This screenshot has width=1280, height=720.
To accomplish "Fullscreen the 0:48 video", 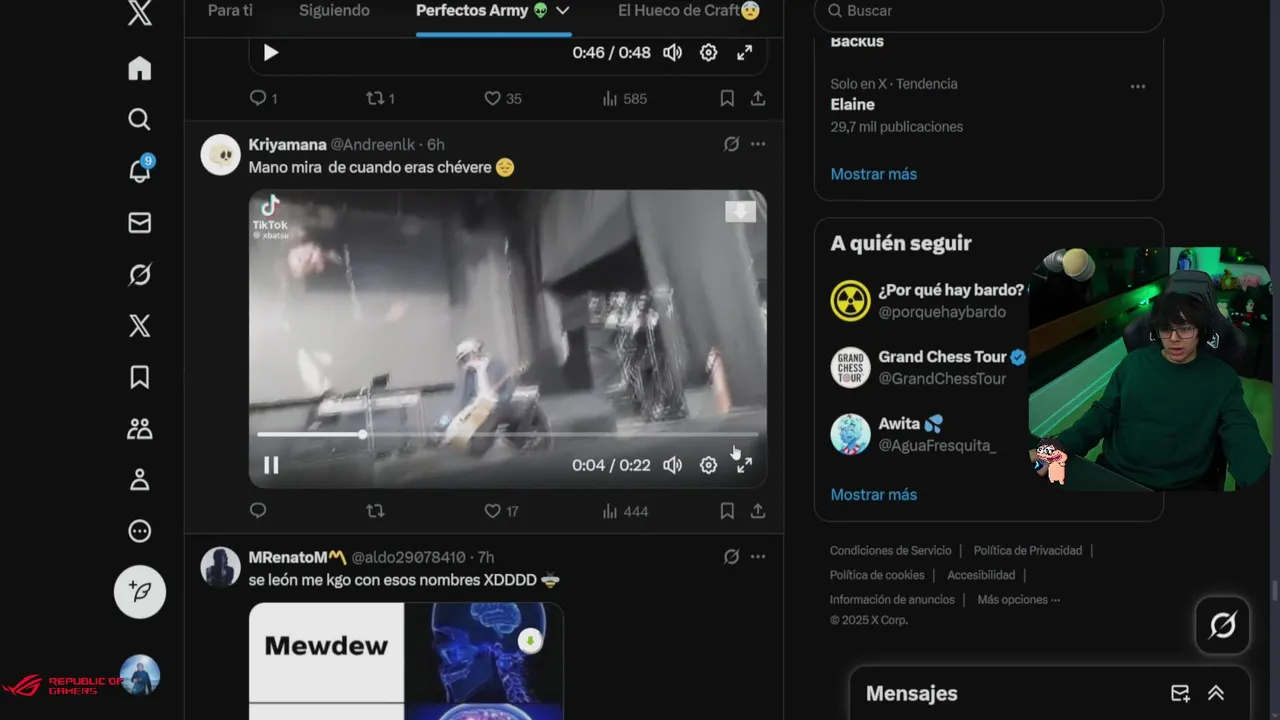I will [744, 53].
